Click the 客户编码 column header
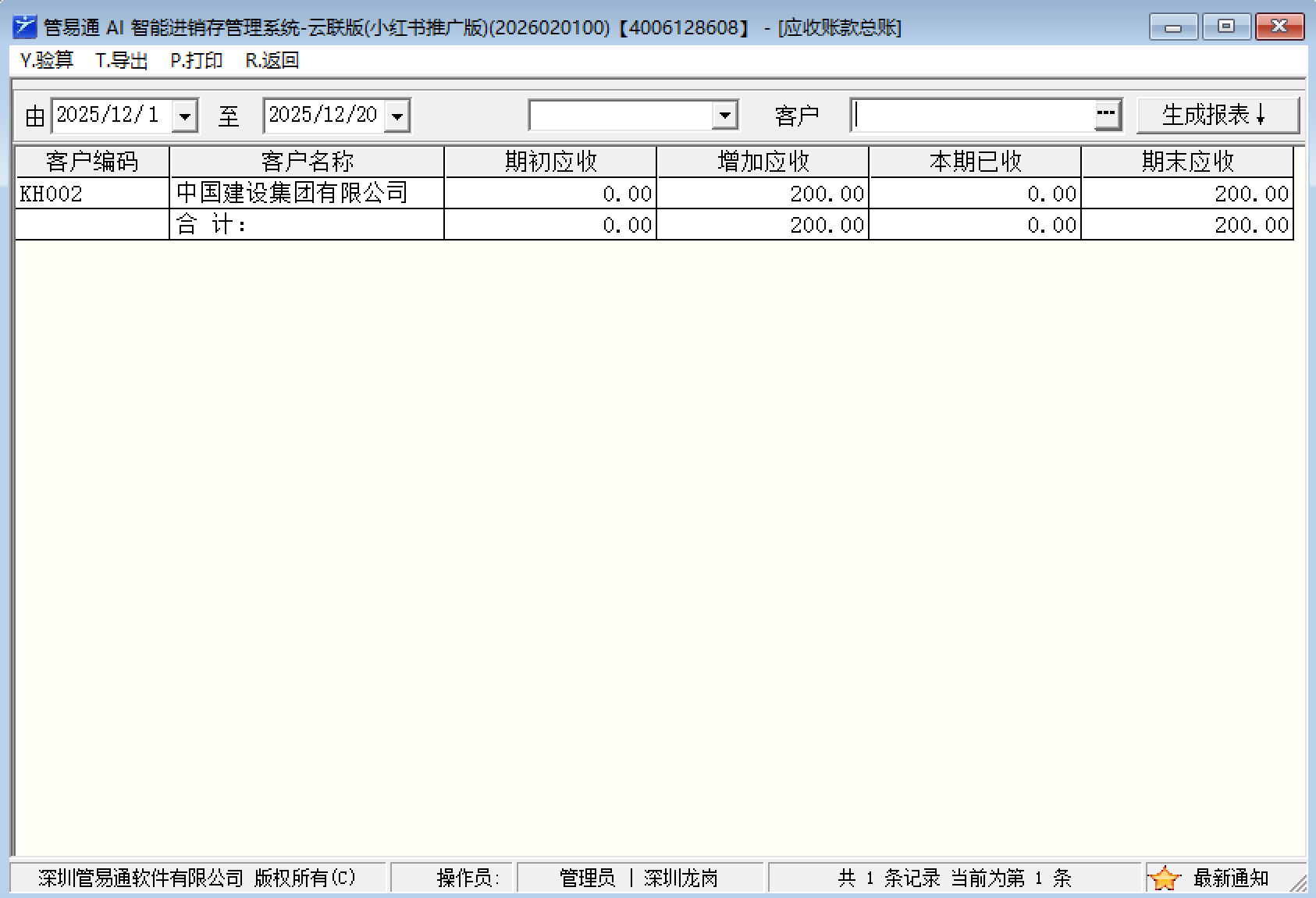Image resolution: width=1316 pixels, height=898 pixels. [x=92, y=162]
